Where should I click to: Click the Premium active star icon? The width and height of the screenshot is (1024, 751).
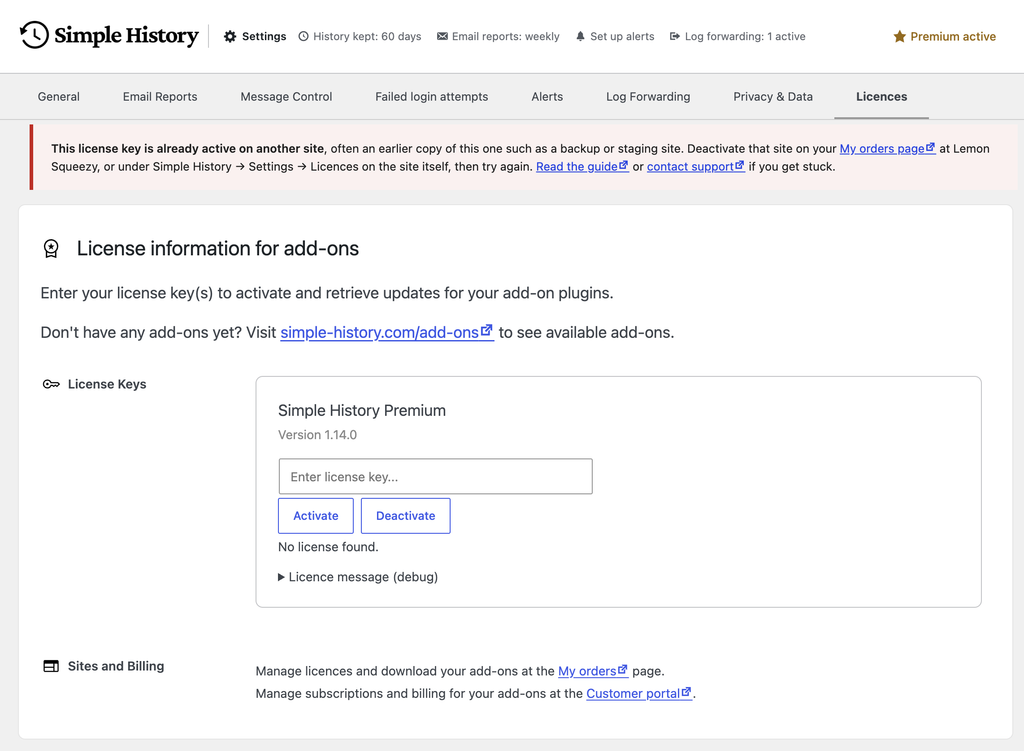[899, 37]
